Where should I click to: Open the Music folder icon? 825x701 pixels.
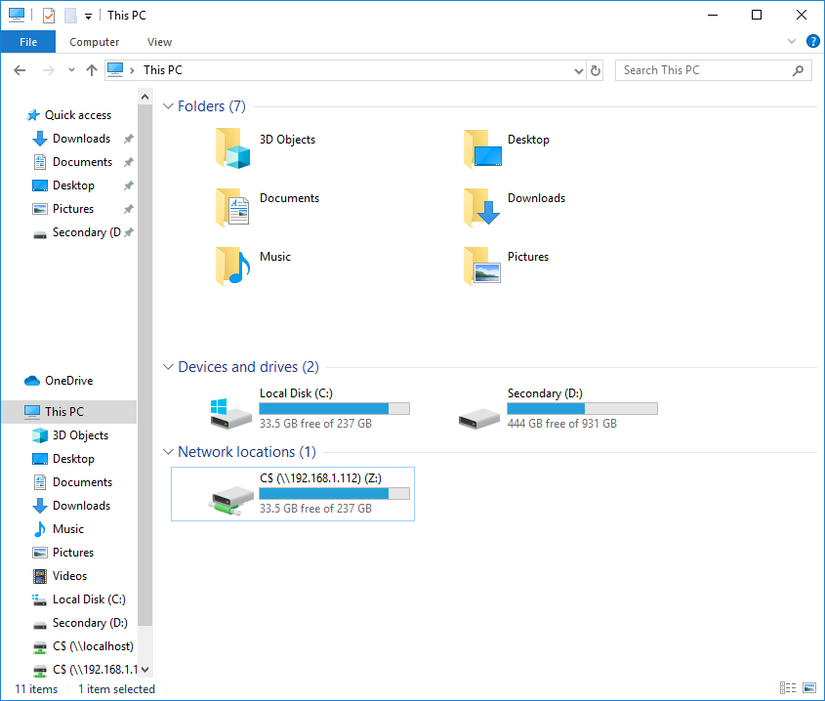click(x=233, y=266)
